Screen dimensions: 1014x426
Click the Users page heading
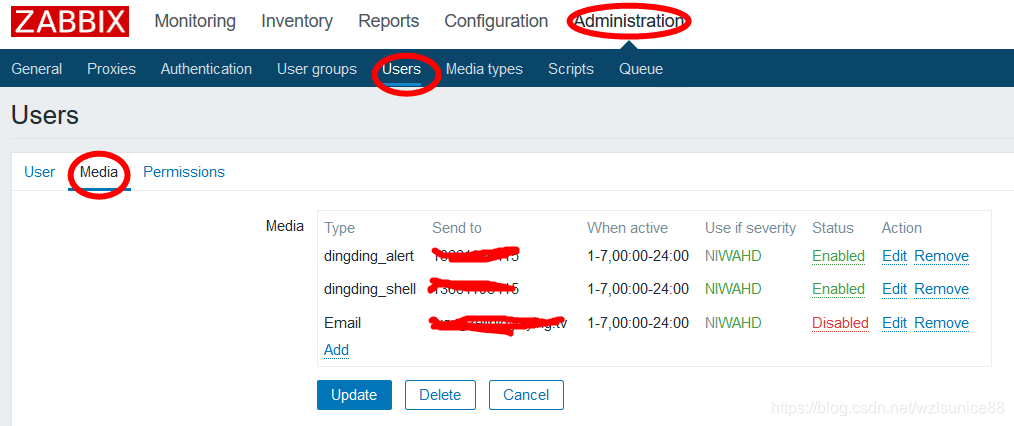point(45,116)
